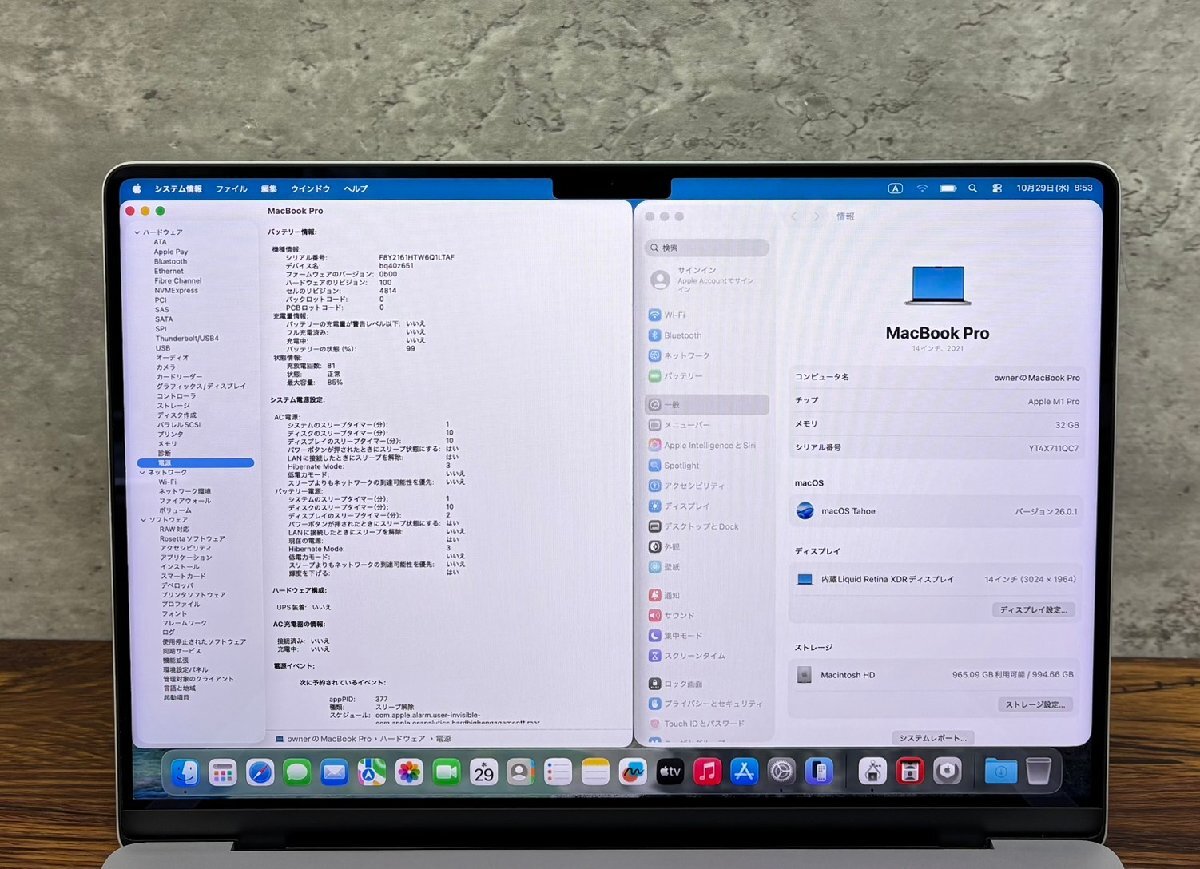The width and height of the screenshot is (1200, 869).
Task: Click Wi-Fi status icon in menu bar
Action: tap(922, 188)
